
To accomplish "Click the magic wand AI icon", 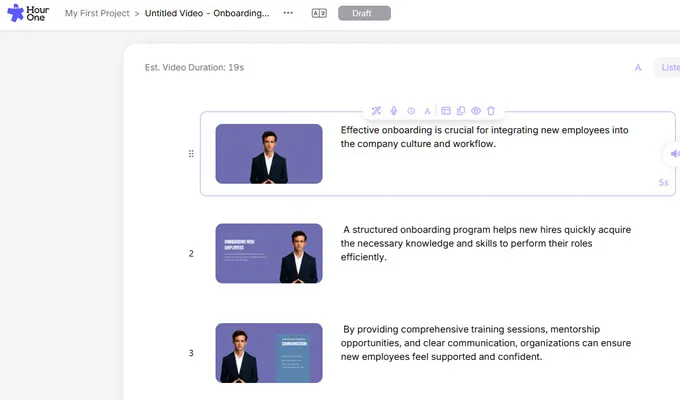I will click(376, 111).
